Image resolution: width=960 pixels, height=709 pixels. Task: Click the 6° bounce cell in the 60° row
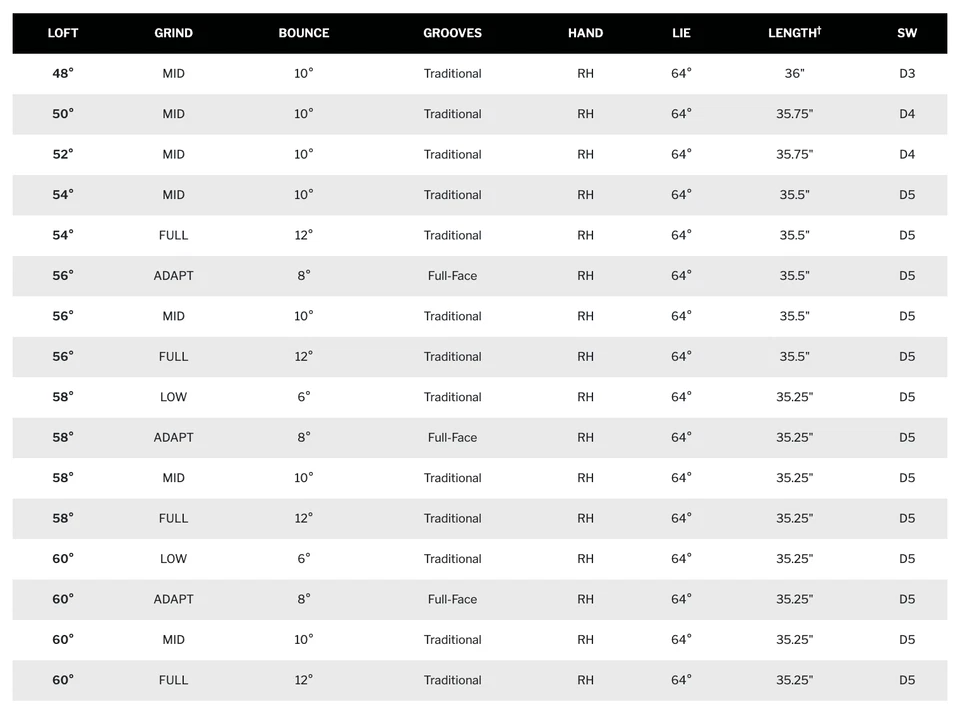tap(304, 559)
